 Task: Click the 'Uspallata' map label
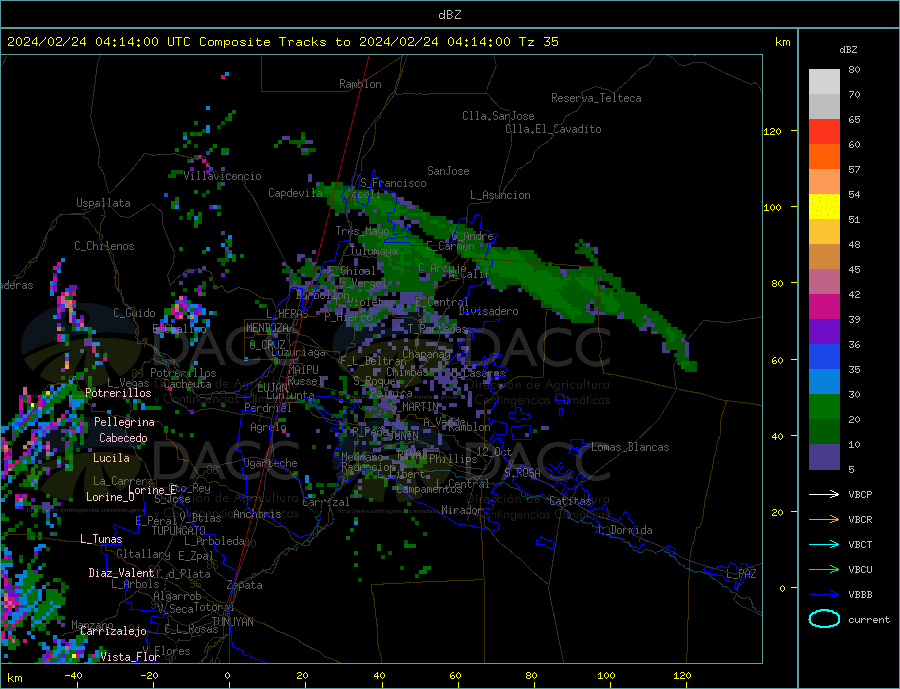pos(103,203)
